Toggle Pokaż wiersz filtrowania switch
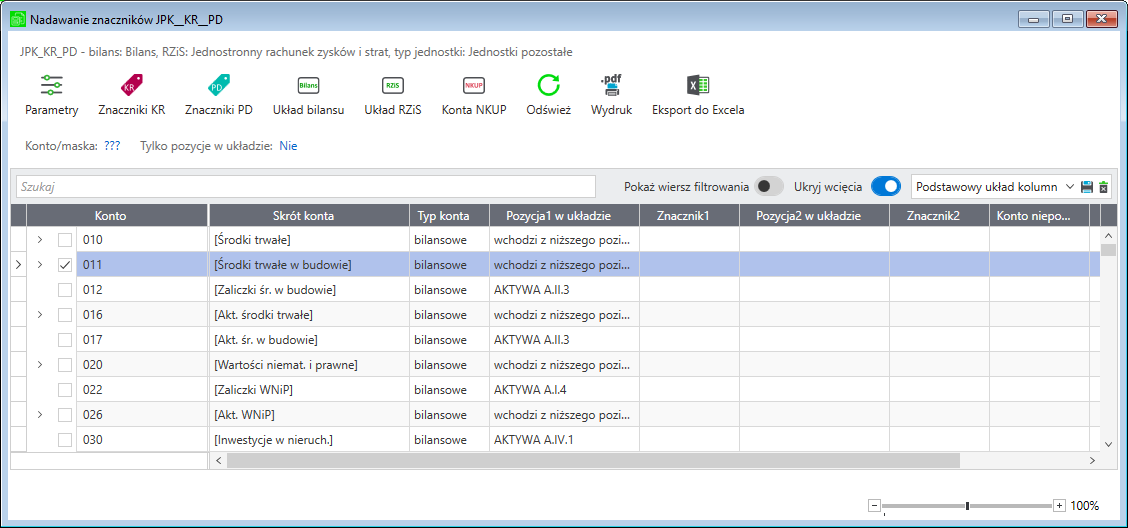Viewport: 1128px width, 528px height. (x=769, y=186)
